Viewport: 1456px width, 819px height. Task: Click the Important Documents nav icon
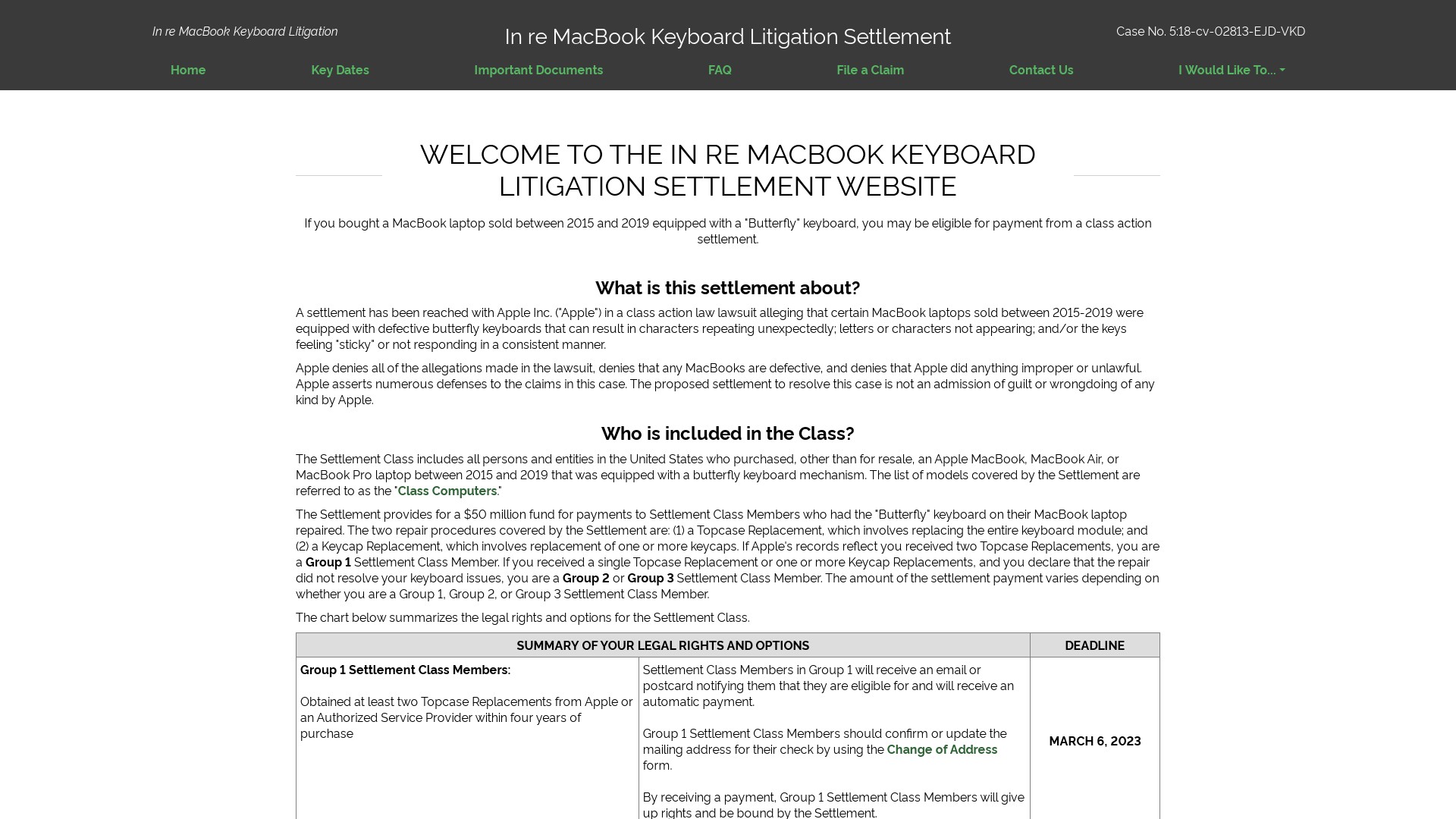(538, 69)
